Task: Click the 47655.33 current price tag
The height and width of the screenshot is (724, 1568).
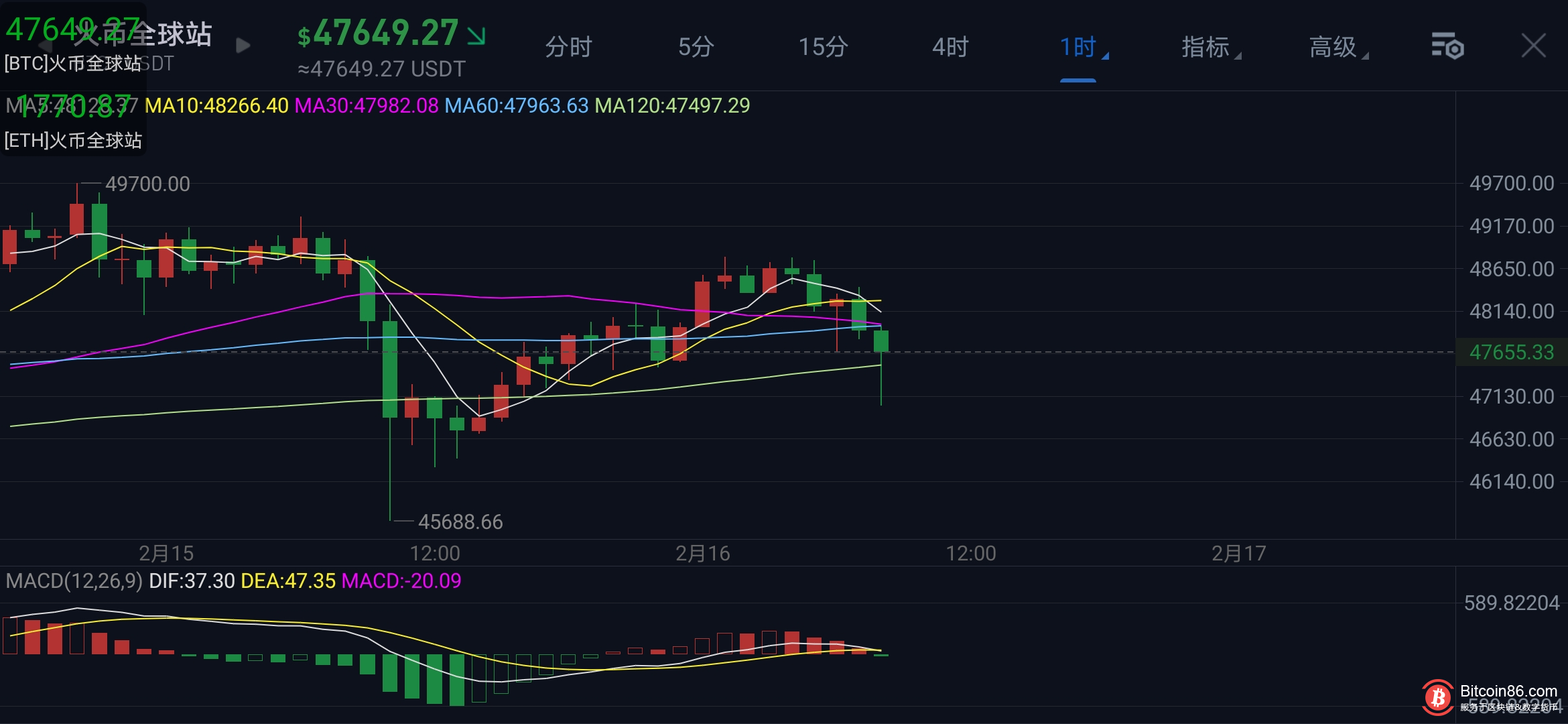Action: [x=1511, y=352]
